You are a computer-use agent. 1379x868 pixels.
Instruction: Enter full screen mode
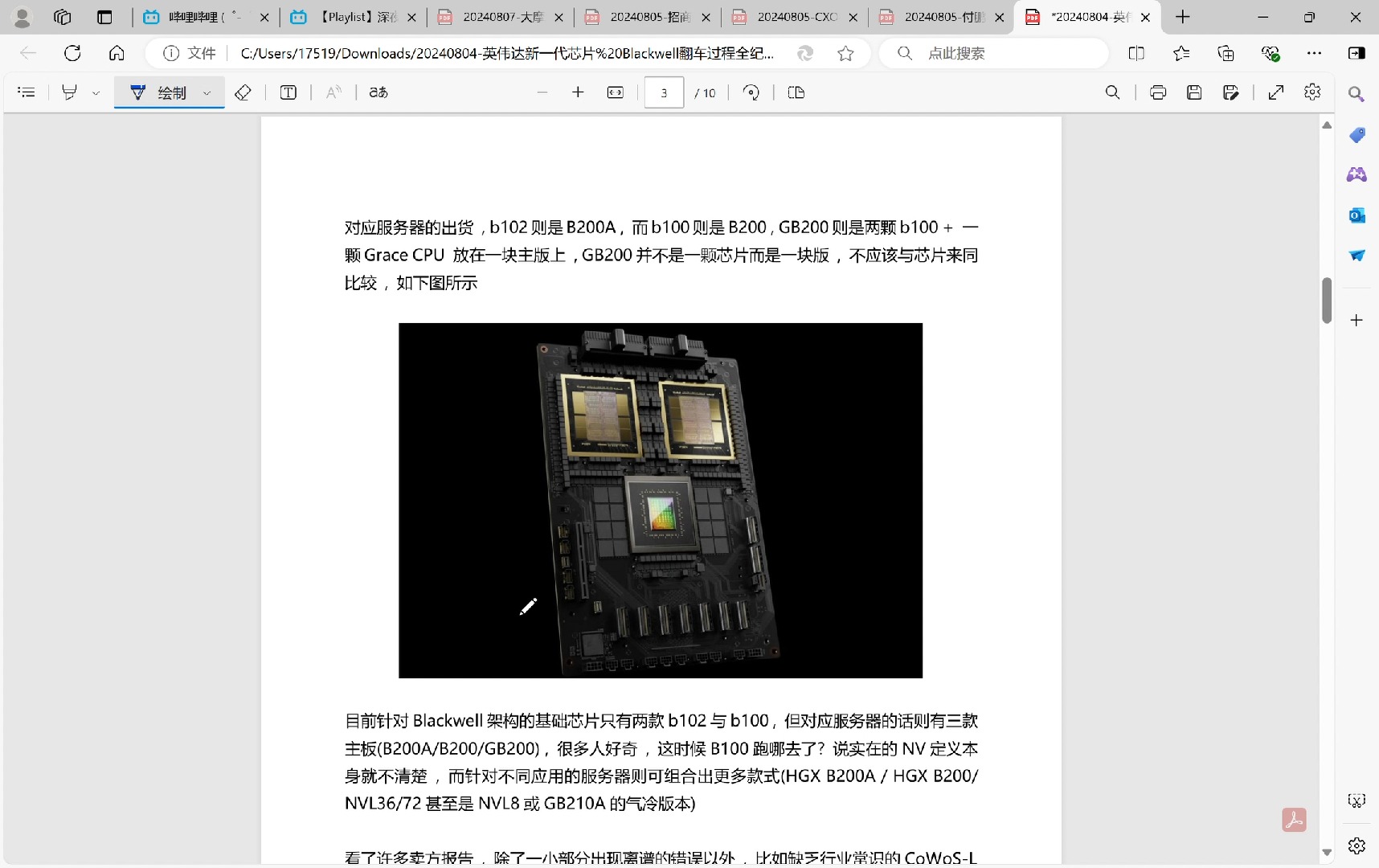[1276, 92]
